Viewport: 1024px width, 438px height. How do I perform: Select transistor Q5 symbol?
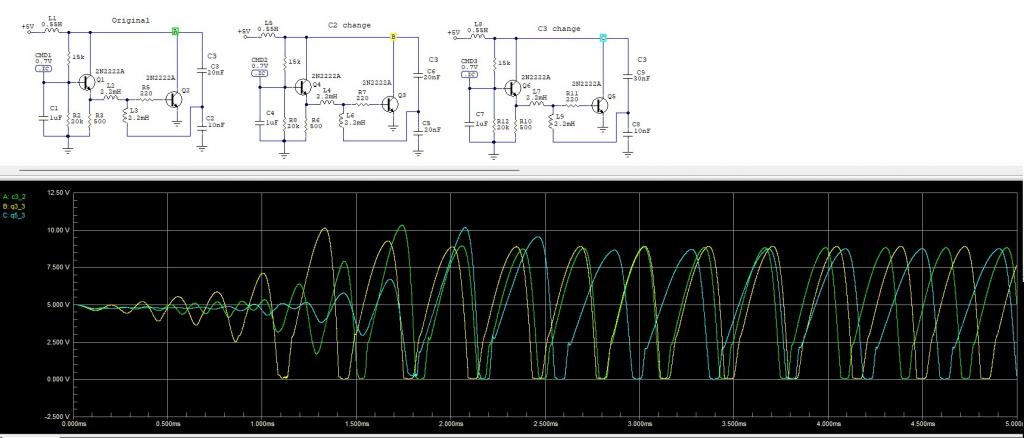(x=600, y=105)
